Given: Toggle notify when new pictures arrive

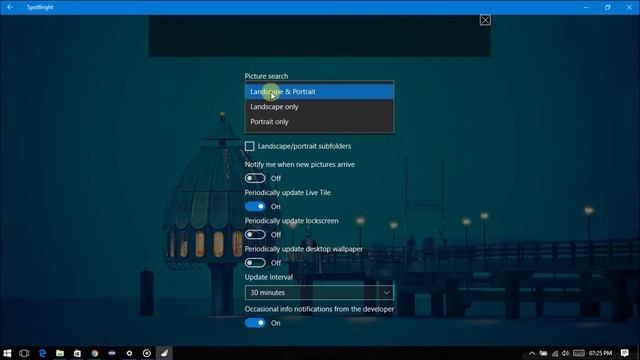Looking at the screenshot, I should 255,178.
